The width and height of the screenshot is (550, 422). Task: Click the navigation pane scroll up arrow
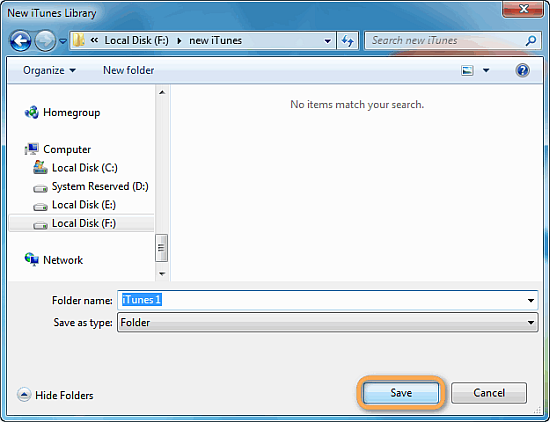tap(162, 92)
